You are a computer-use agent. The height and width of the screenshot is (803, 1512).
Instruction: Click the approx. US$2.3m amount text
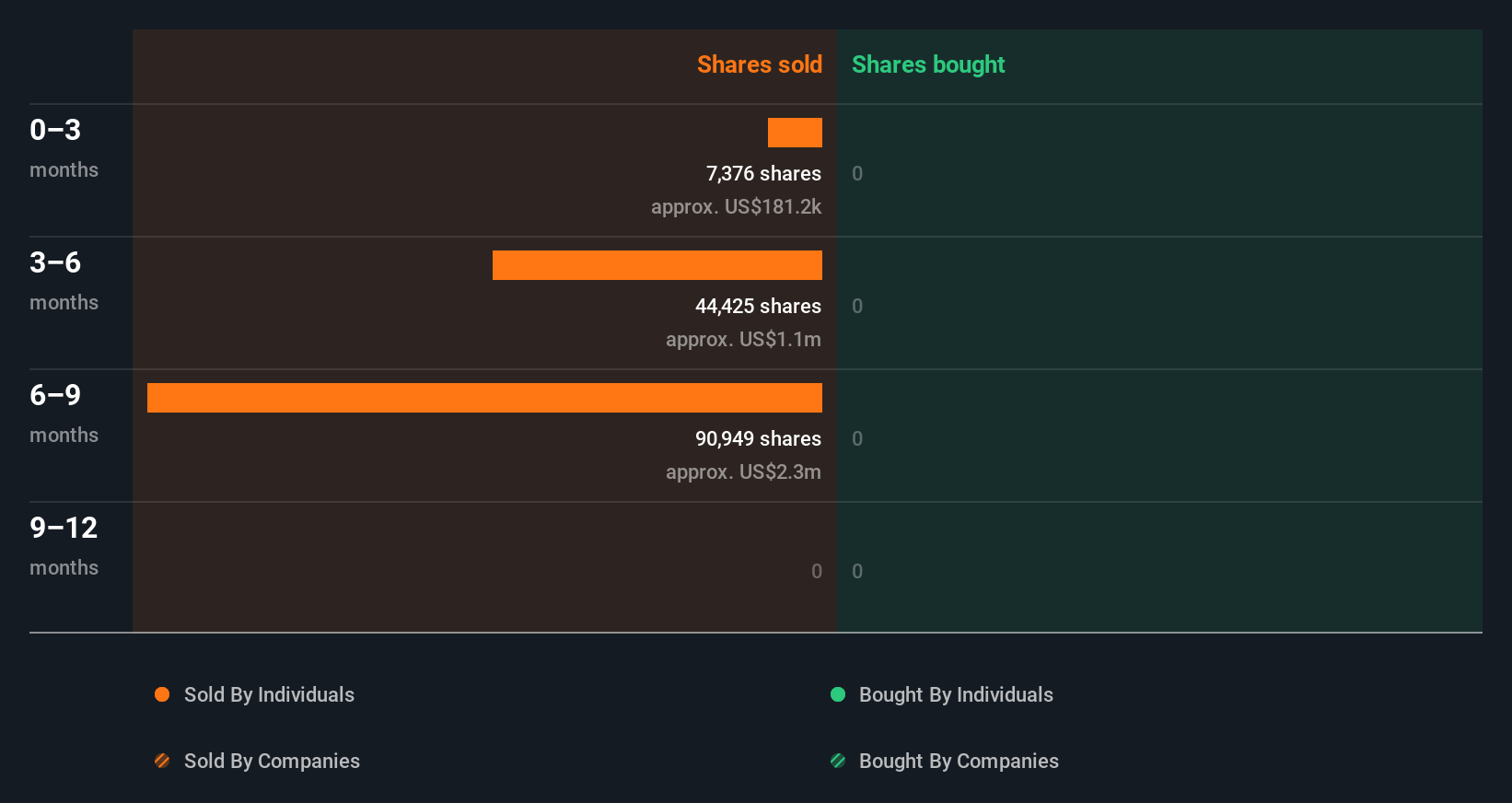click(743, 471)
